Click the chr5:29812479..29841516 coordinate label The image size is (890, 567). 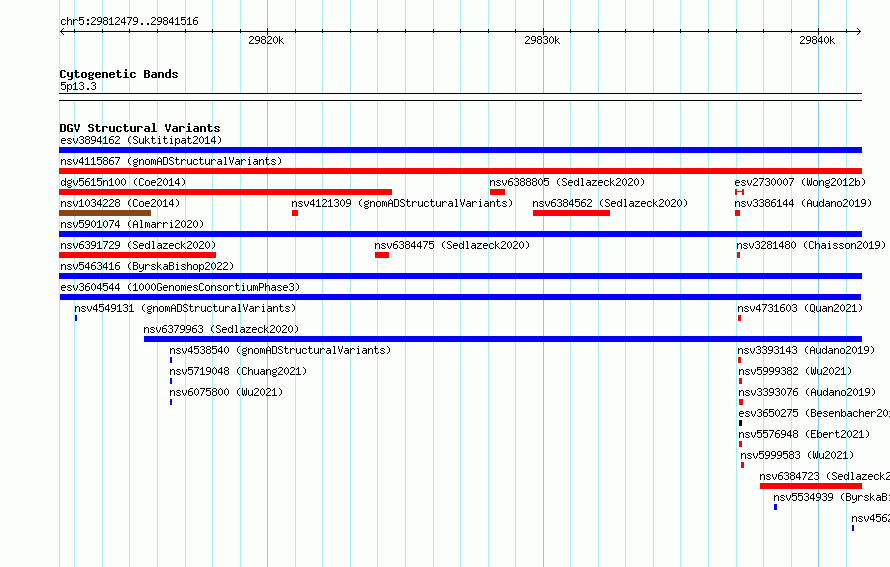click(129, 22)
